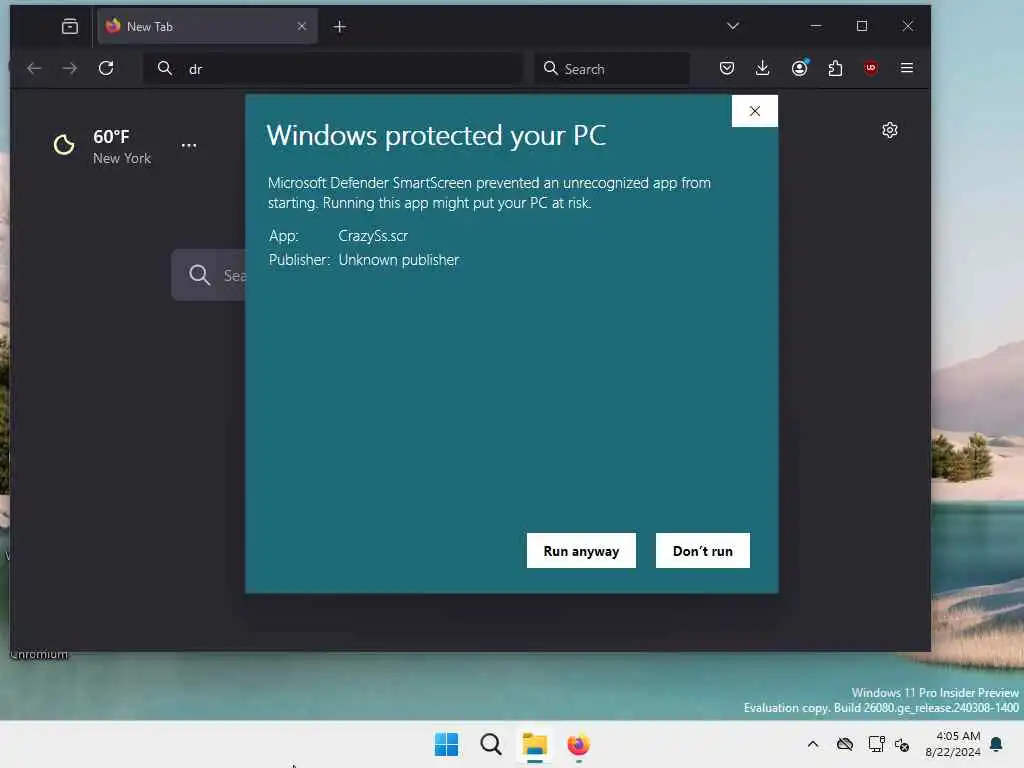Open Firefox View icon in tab bar
This screenshot has height=768, width=1024.
70,26
